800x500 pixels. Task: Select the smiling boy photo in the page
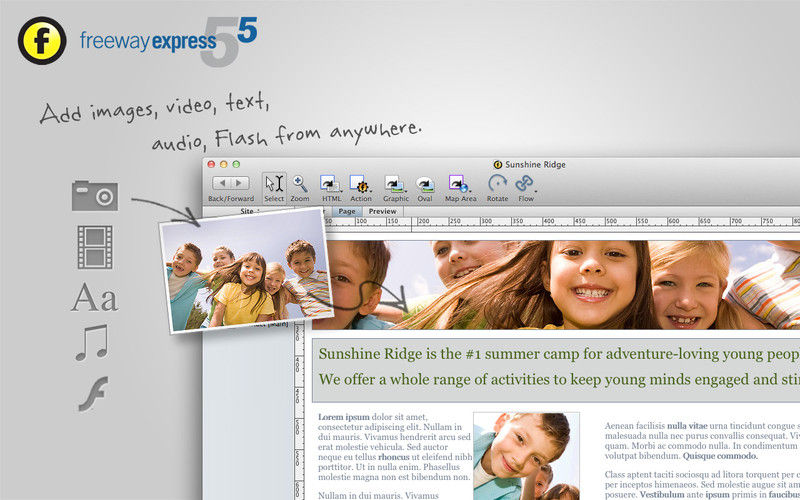(x=526, y=456)
